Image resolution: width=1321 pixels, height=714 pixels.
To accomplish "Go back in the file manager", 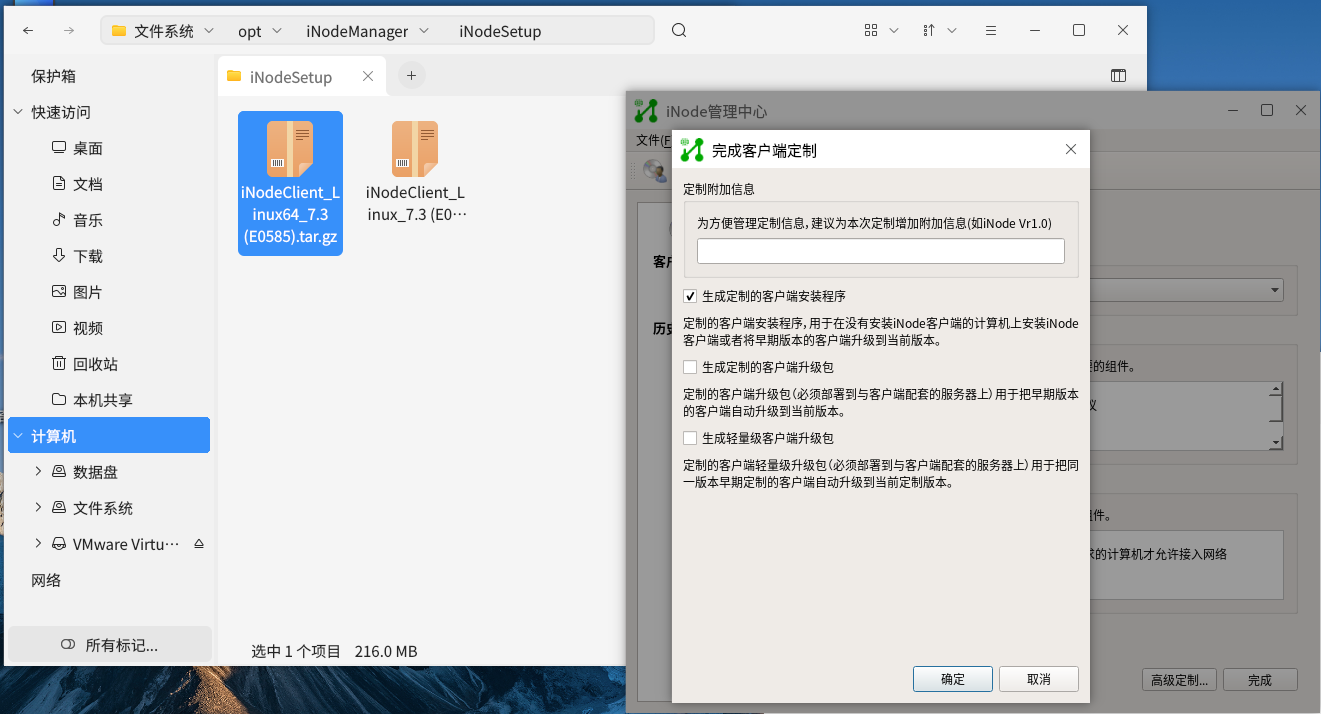I will point(29,31).
